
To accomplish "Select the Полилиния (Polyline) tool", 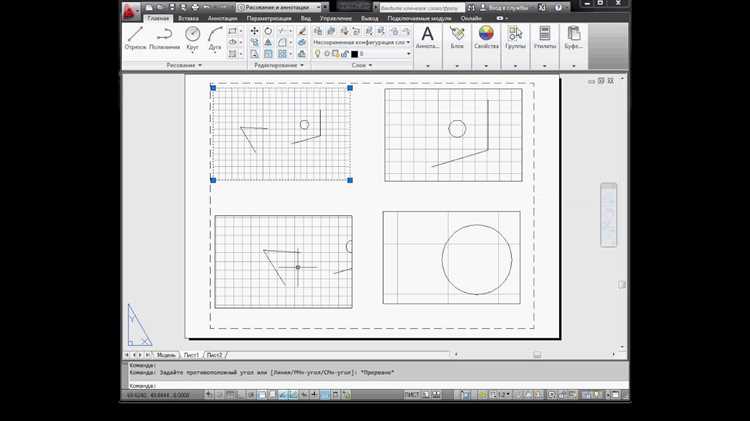I will click(x=165, y=38).
